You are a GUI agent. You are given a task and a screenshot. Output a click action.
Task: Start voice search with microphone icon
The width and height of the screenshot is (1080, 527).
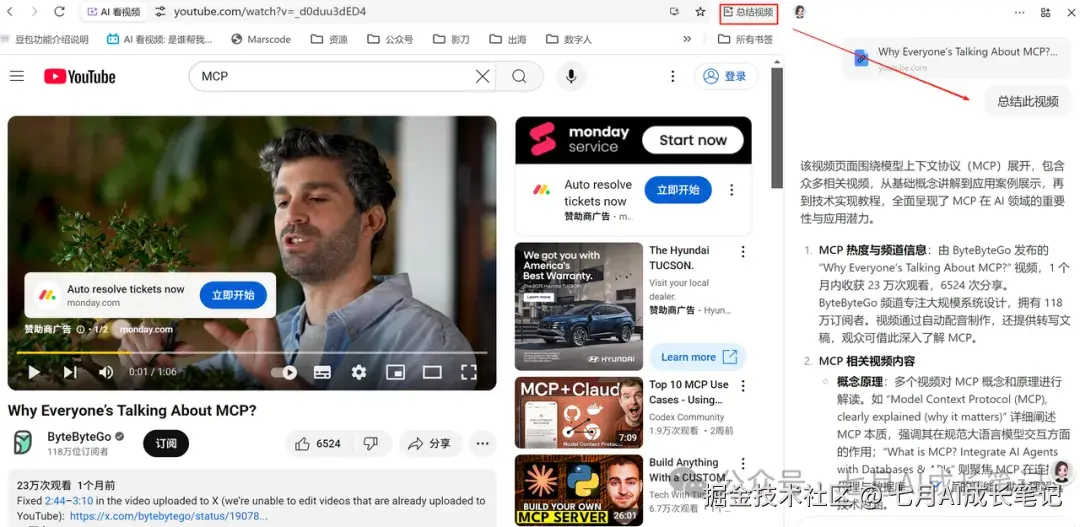click(x=571, y=76)
